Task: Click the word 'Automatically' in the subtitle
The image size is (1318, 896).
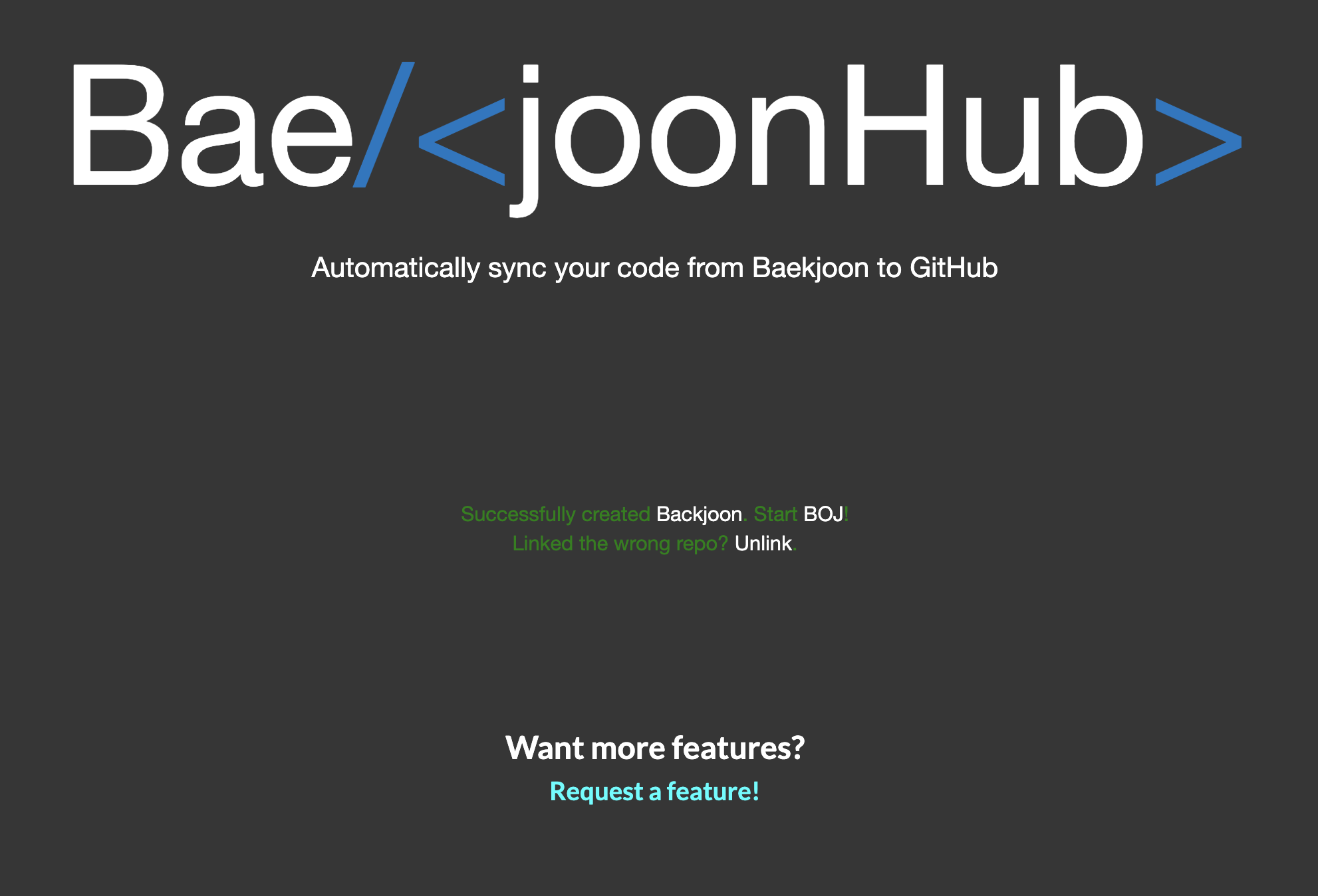Action: (x=395, y=268)
